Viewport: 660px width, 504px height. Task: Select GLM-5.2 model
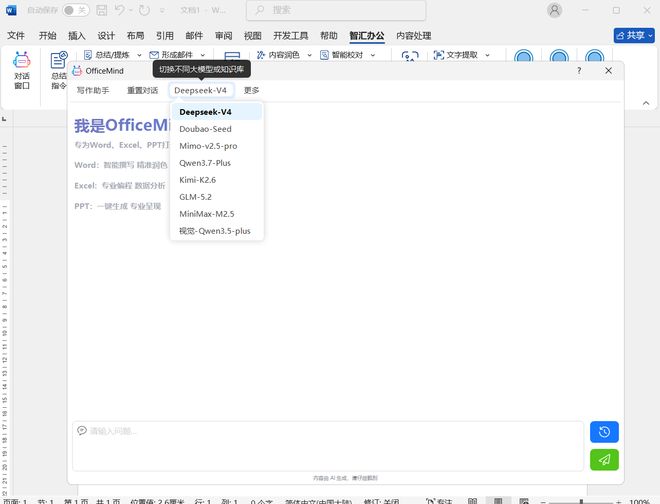(x=217, y=197)
